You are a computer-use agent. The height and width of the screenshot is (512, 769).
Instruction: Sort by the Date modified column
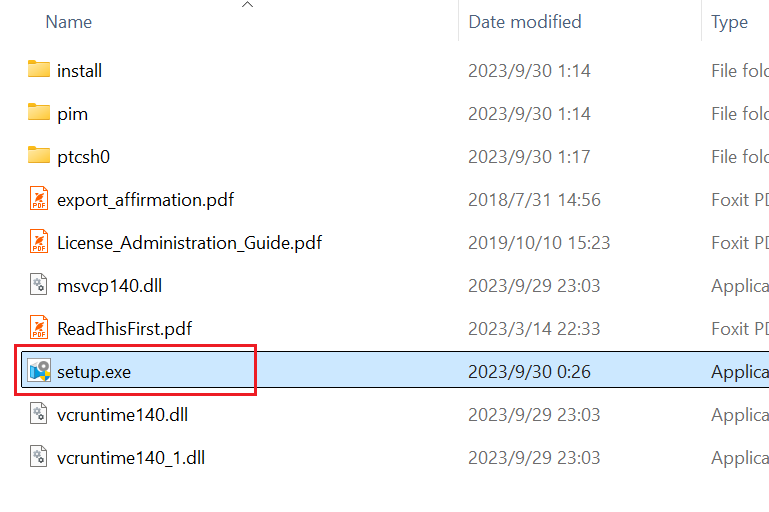coord(524,21)
